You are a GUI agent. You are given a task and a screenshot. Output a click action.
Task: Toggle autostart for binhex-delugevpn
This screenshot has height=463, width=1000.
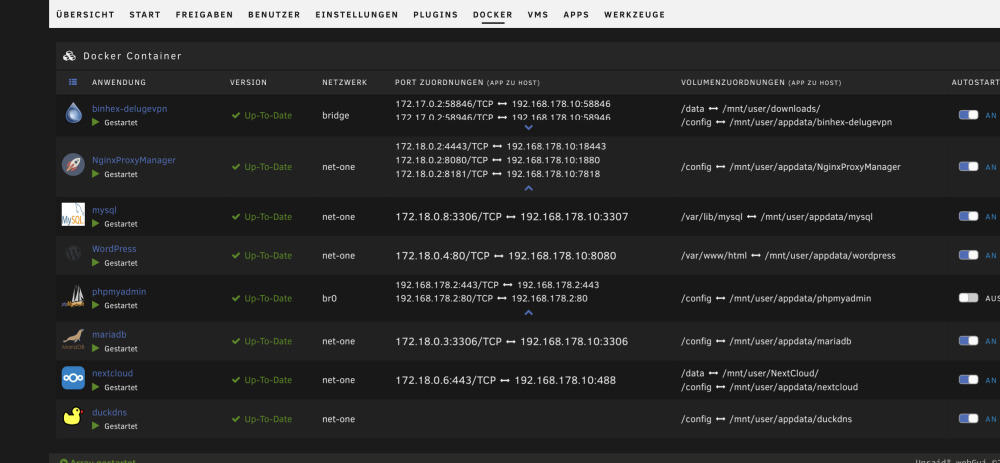(968, 115)
